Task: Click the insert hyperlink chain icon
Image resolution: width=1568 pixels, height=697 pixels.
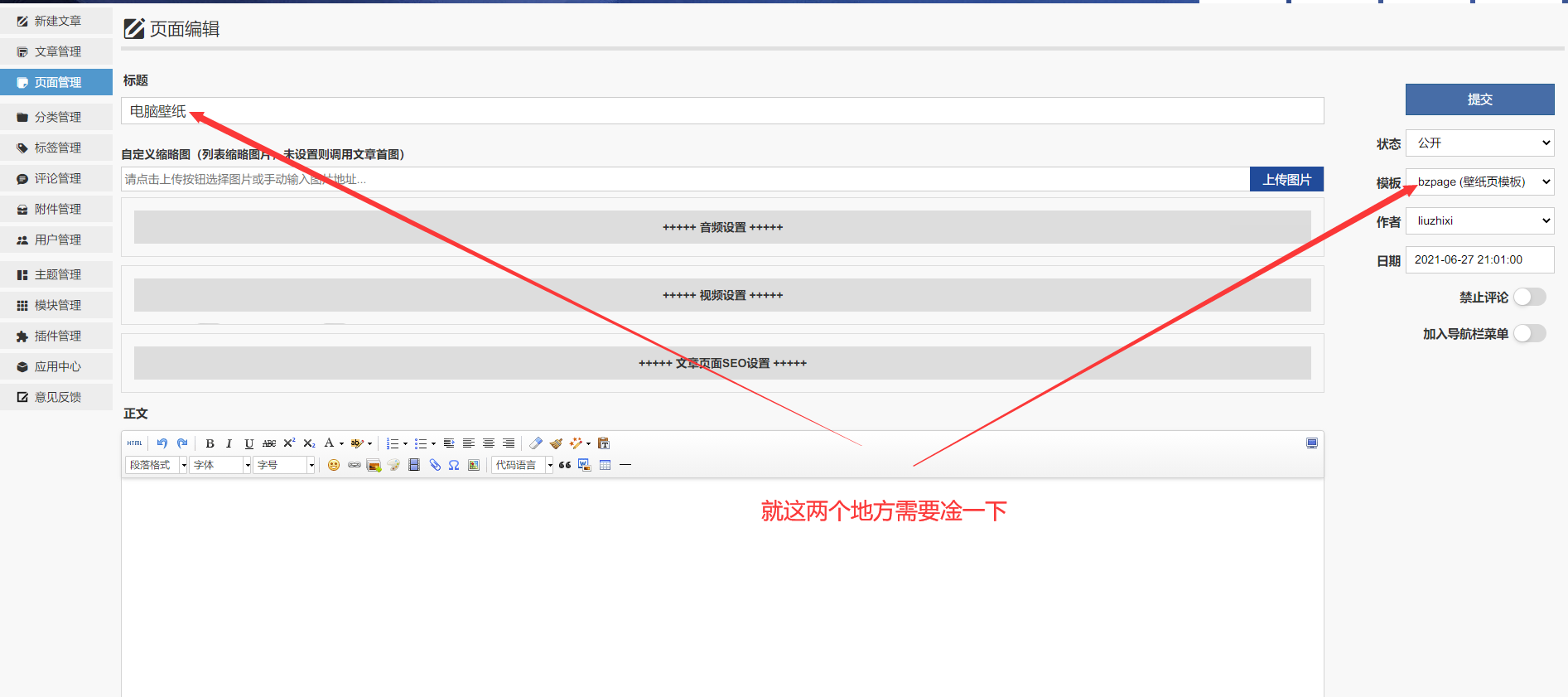Action: [355, 465]
